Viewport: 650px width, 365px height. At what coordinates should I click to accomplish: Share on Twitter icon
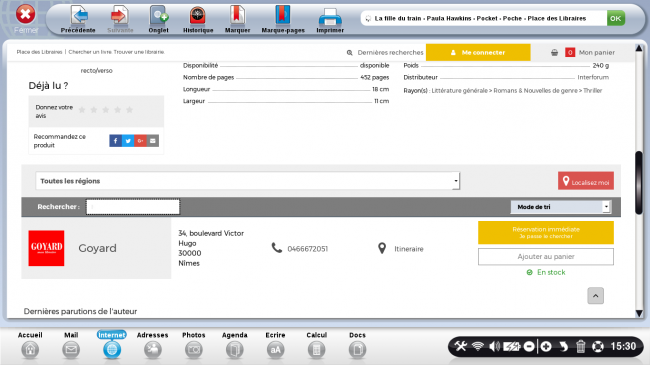point(128,141)
